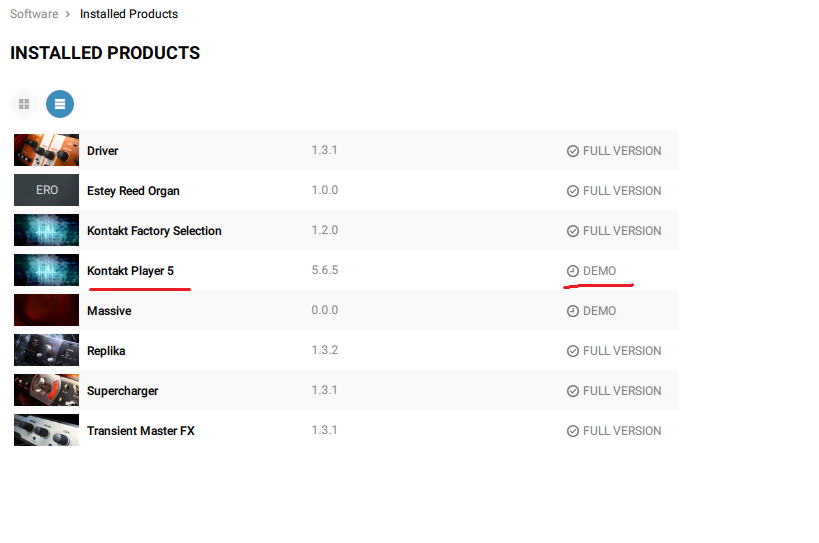Select the Massive product name
Image resolution: width=819 pixels, height=543 pixels.
click(x=109, y=311)
